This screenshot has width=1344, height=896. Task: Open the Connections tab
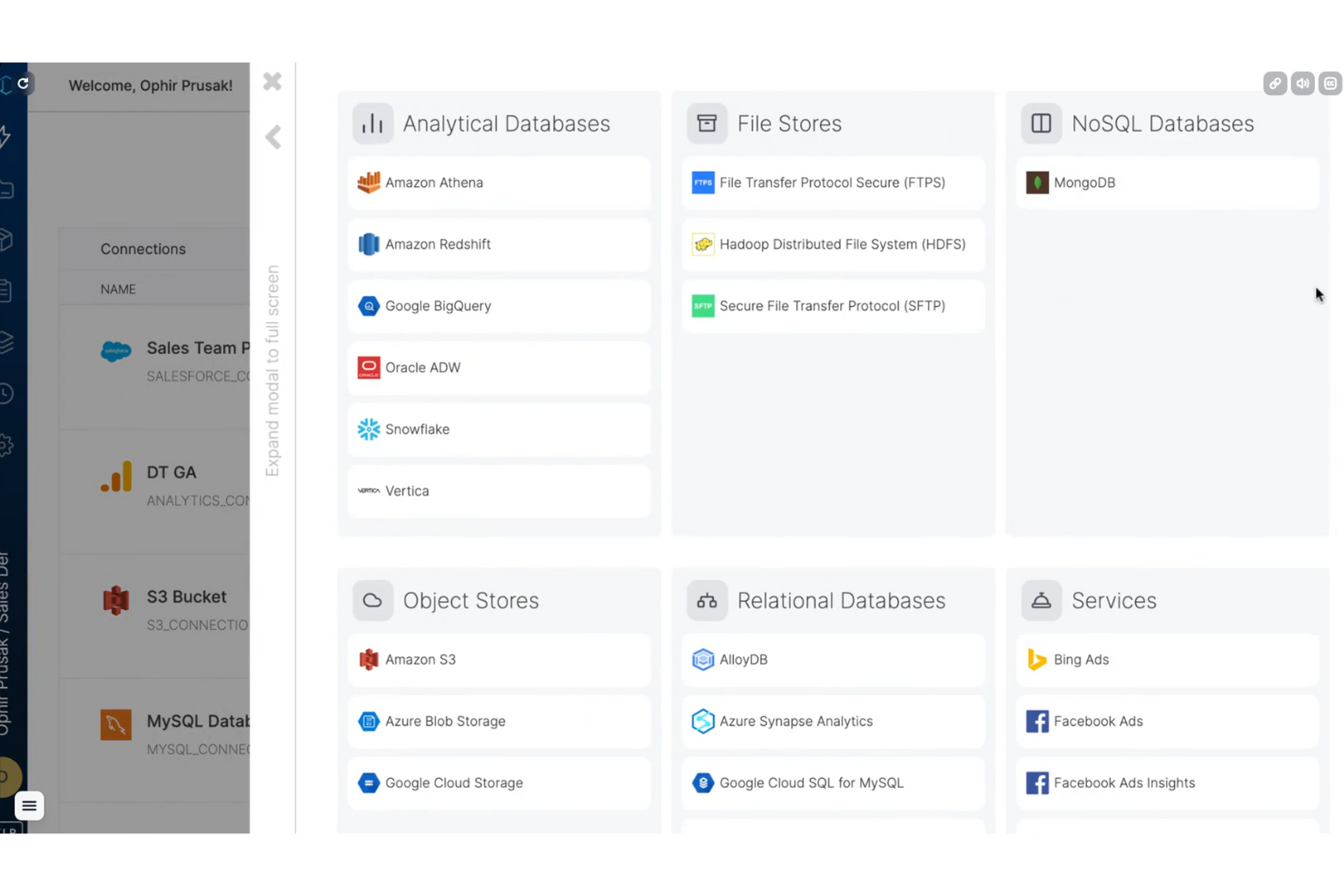click(x=143, y=248)
